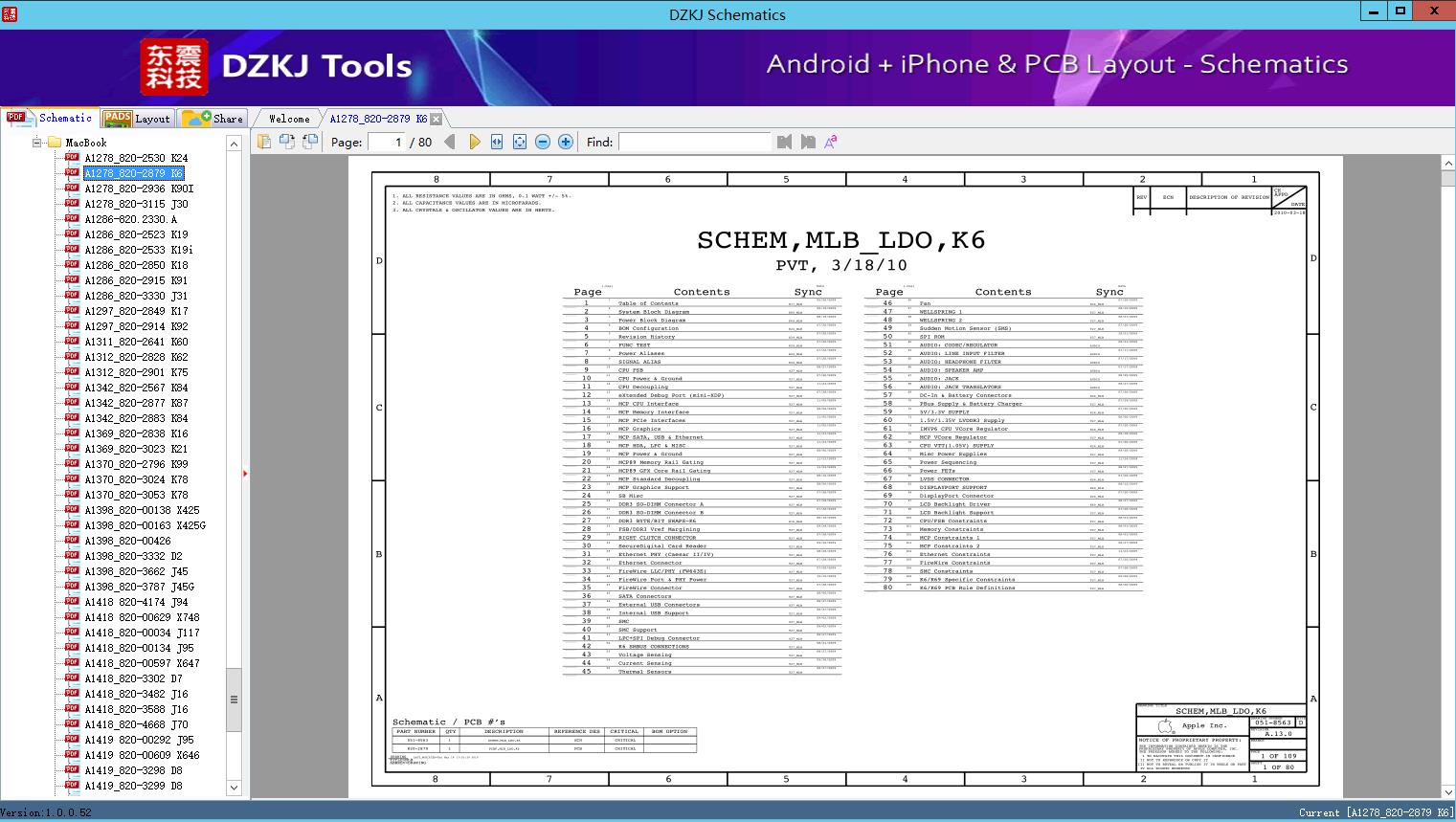Viewport: 1456px width, 822px height.
Task: Click PDF icon beside A1419_820-3299 D8
Action: (72, 786)
